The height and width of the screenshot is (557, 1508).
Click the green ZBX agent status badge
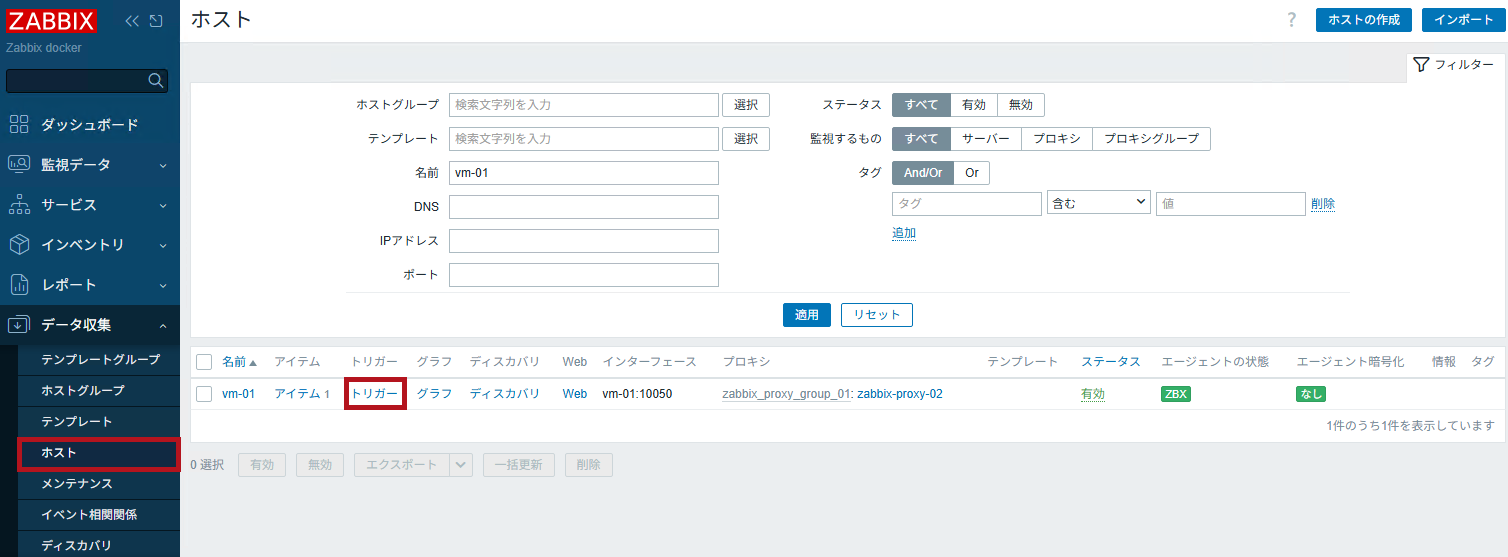pyautogui.click(x=1175, y=394)
